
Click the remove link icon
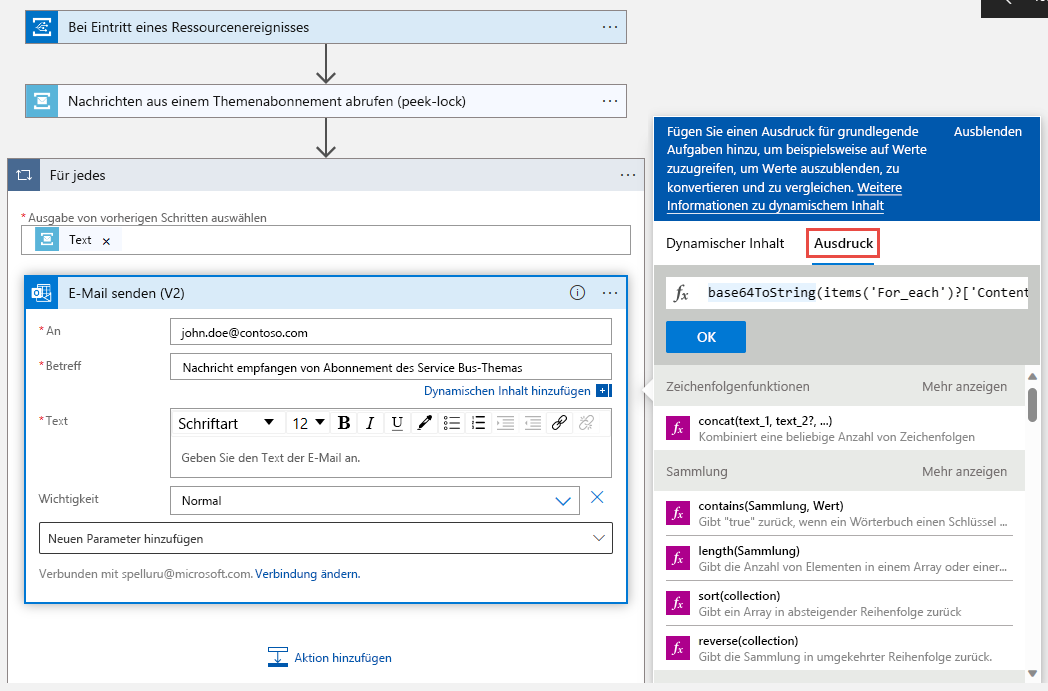click(586, 423)
